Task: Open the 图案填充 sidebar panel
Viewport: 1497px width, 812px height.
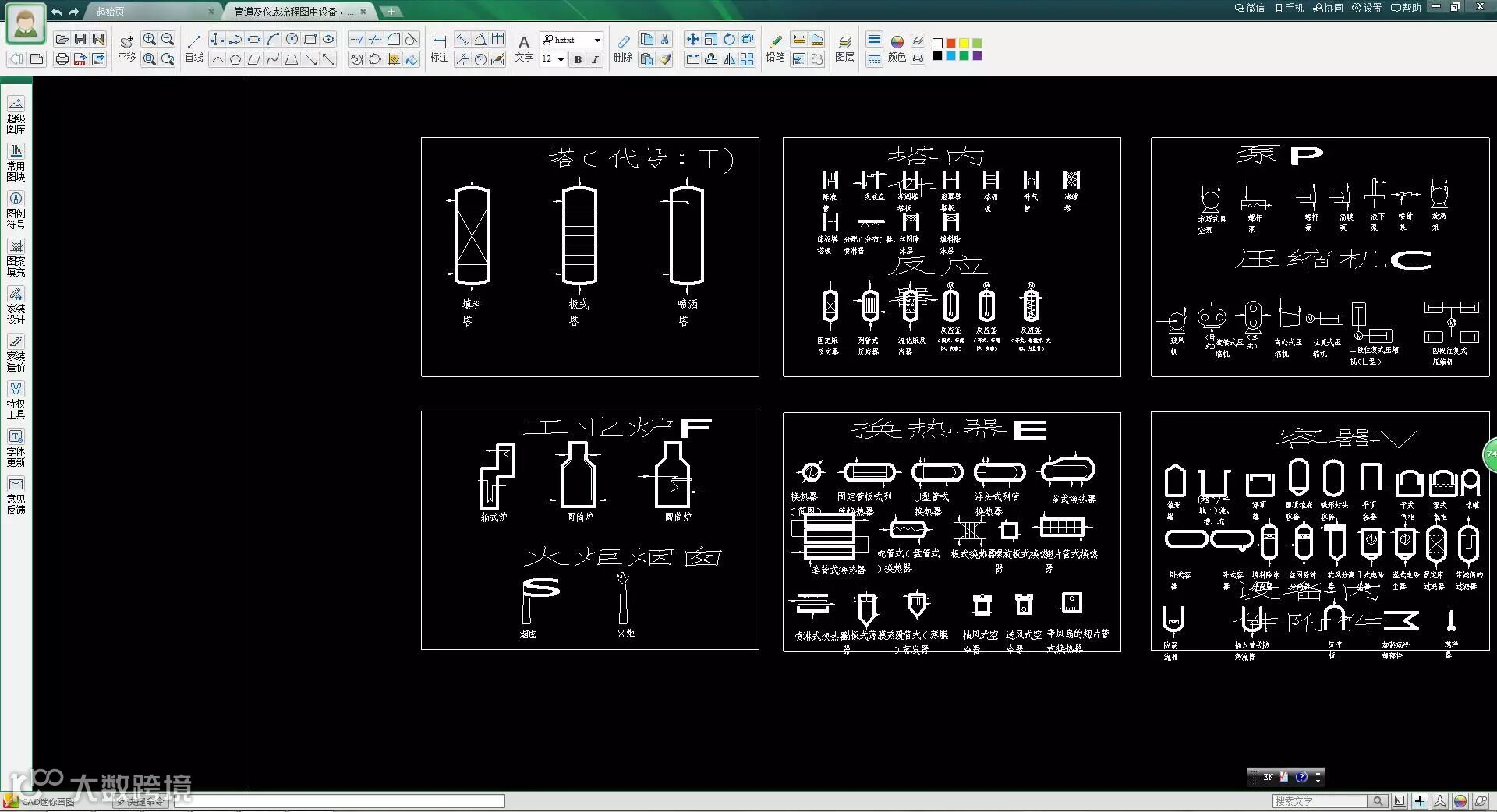Action: click(x=16, y=258)
